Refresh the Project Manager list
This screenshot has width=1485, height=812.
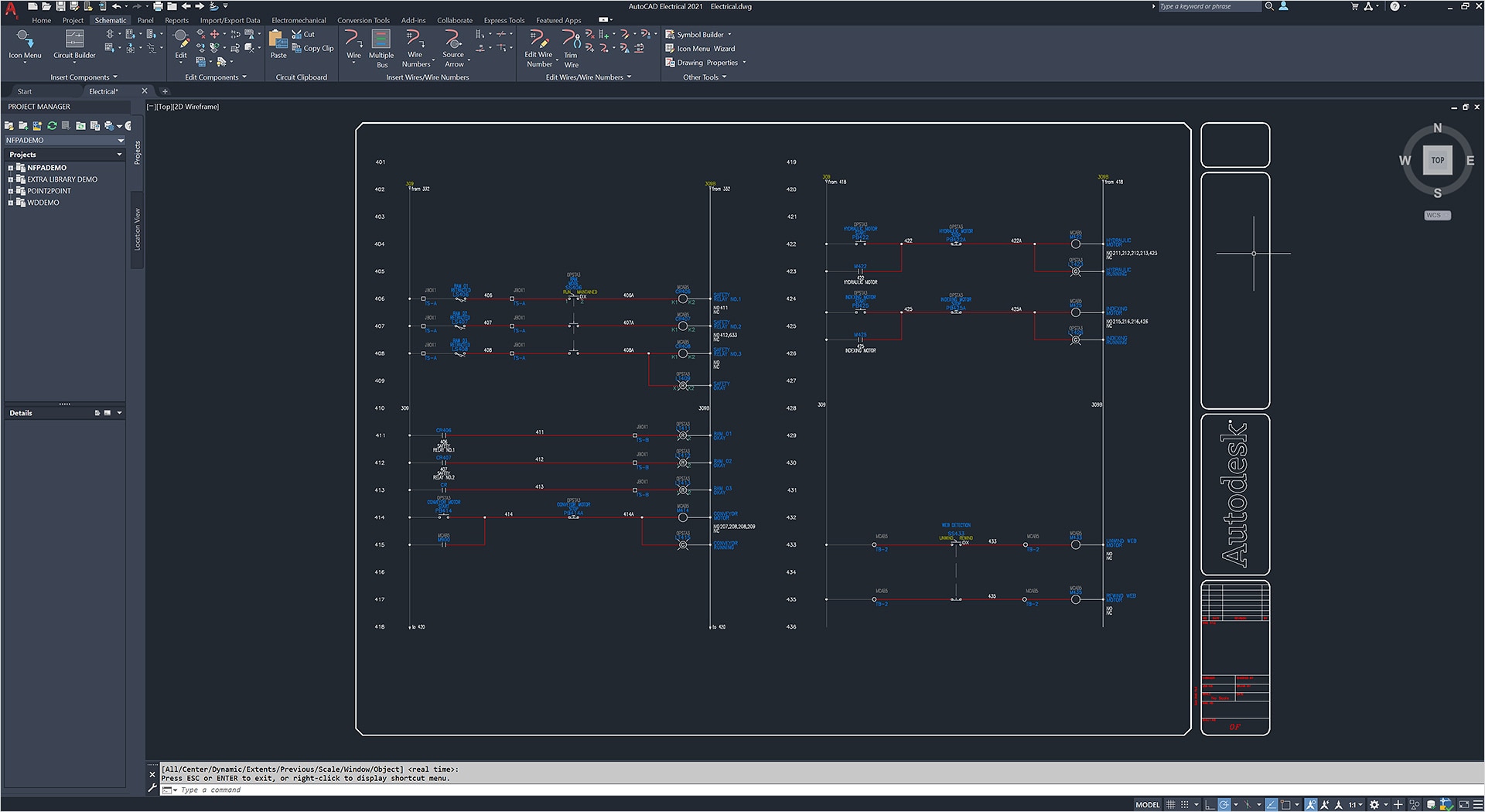click(52, 125)
